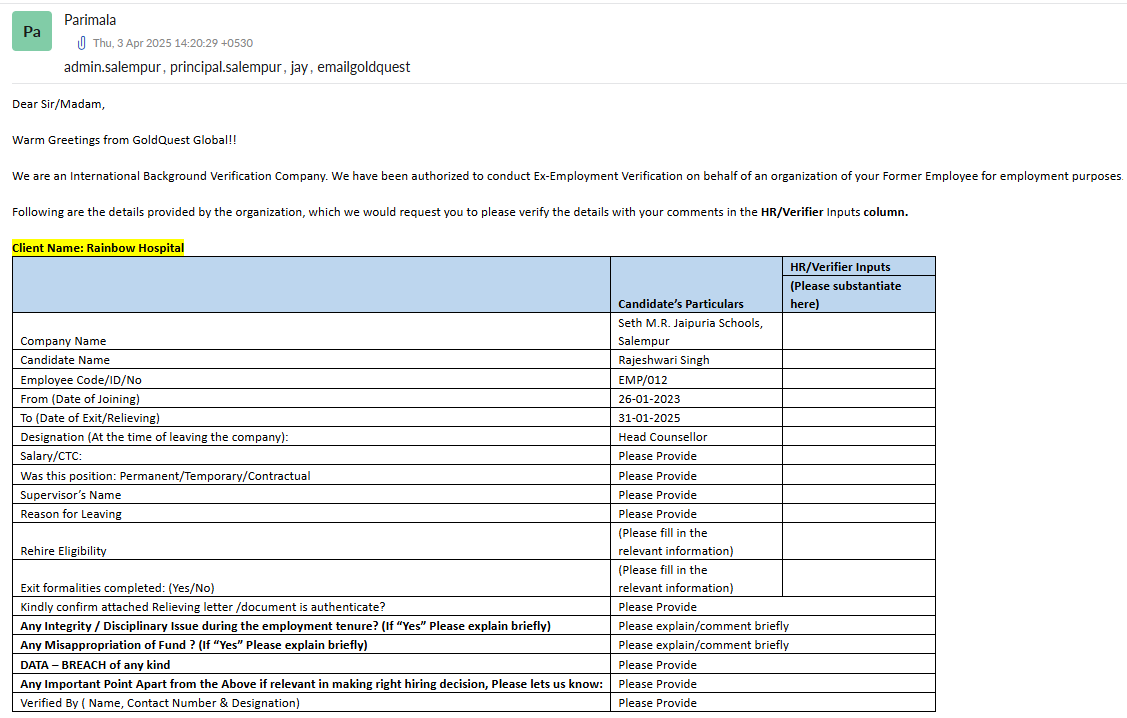Click recipient jay in the address line
This screenshot has width=1127, height=718.
(298, 67)
